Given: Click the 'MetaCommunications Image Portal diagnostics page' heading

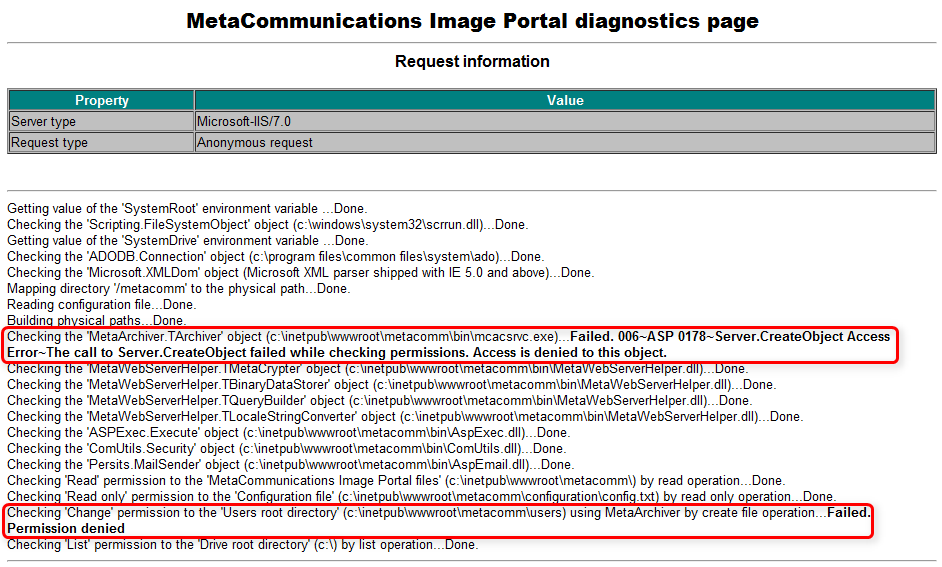Looking at the screenshot, I should (x=472, y=21).
